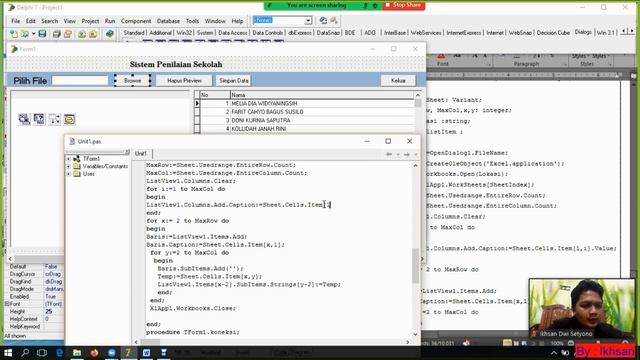Click the Nama column header in grid
The width and height of the screenshot is (640, 360).
coord(322,95)
